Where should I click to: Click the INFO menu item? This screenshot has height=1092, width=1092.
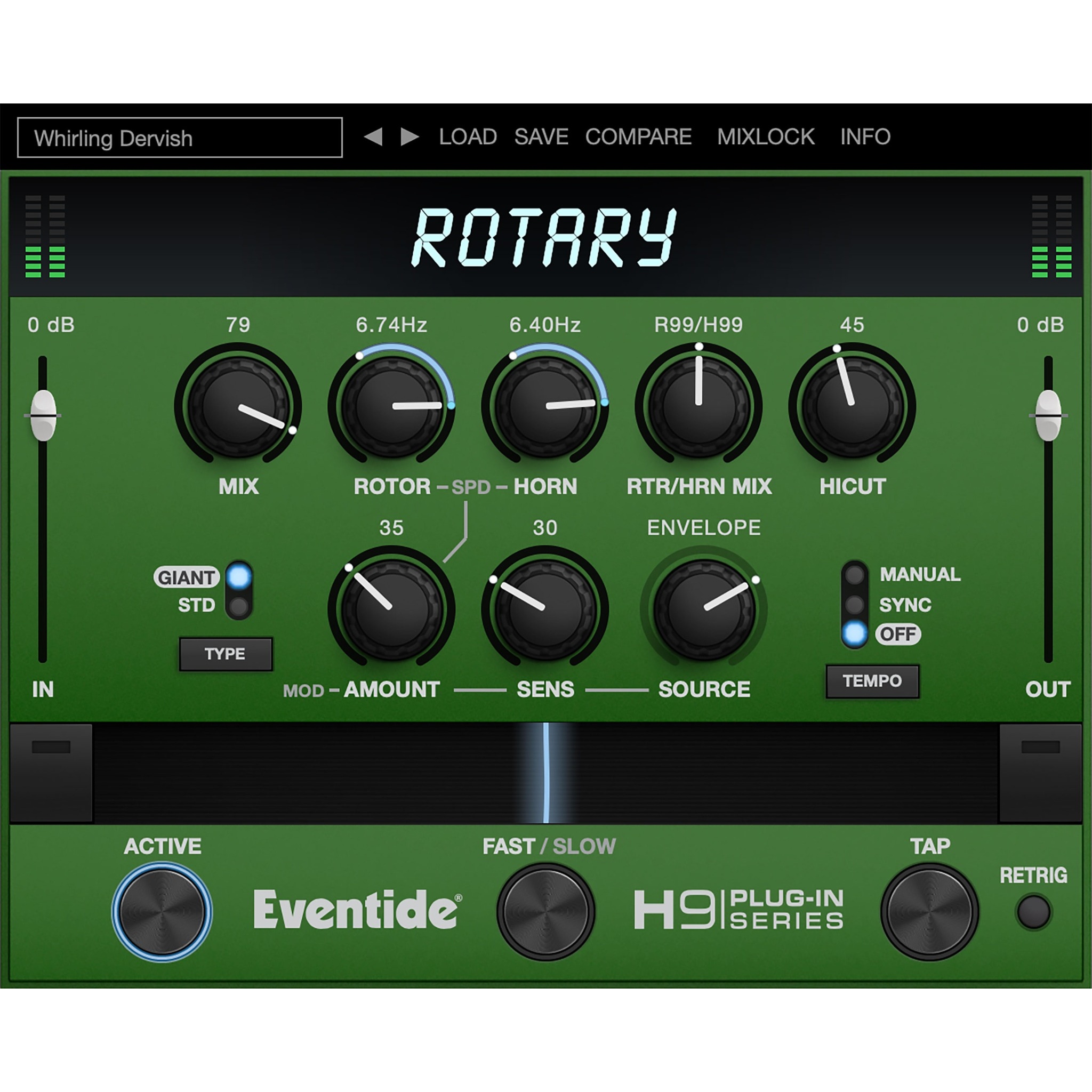point(864,137)
